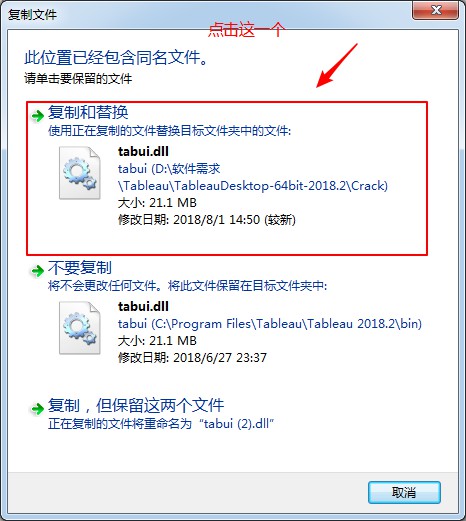Click the gear DLL icon from Program Files

coord(80,328)
